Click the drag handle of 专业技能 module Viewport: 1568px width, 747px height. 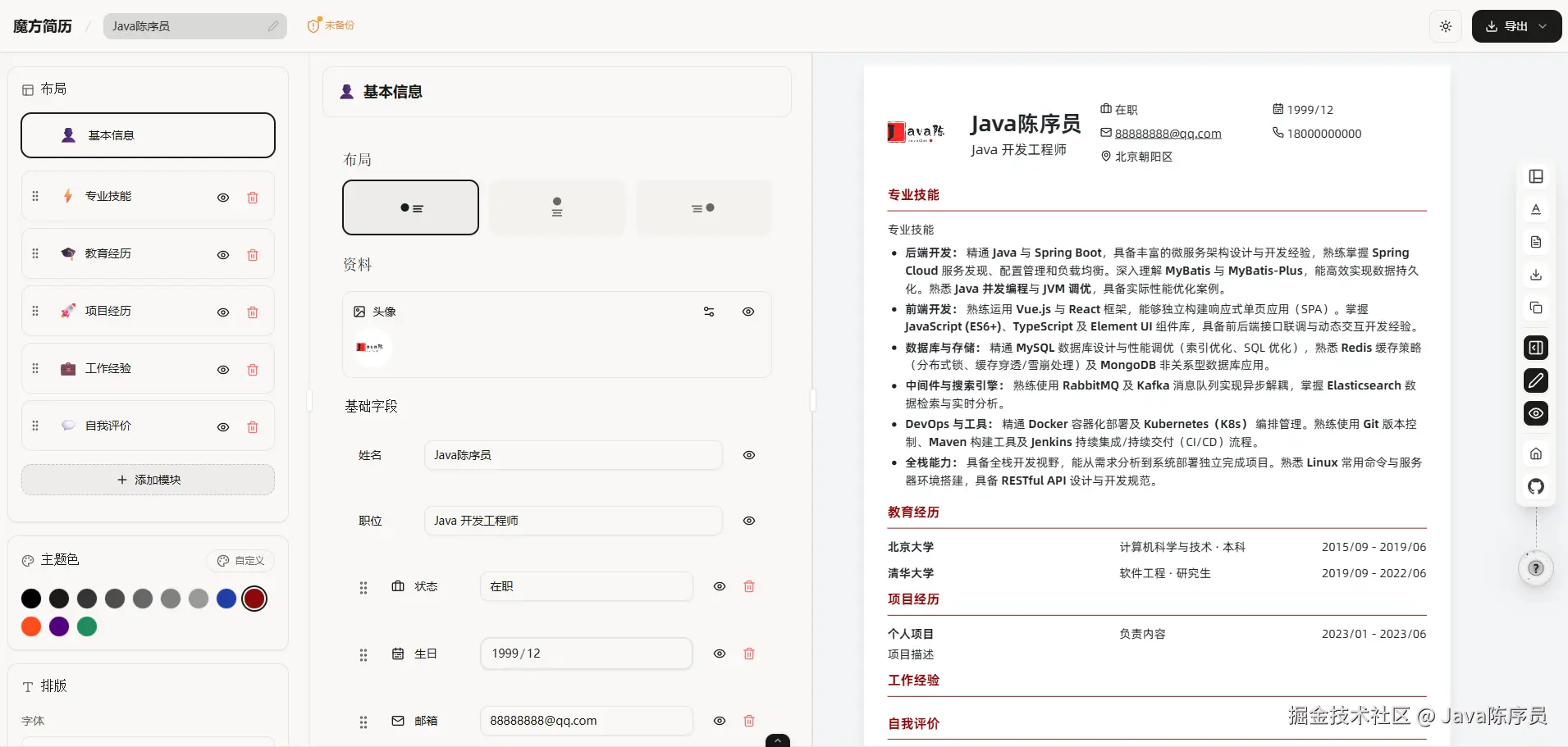35,196
